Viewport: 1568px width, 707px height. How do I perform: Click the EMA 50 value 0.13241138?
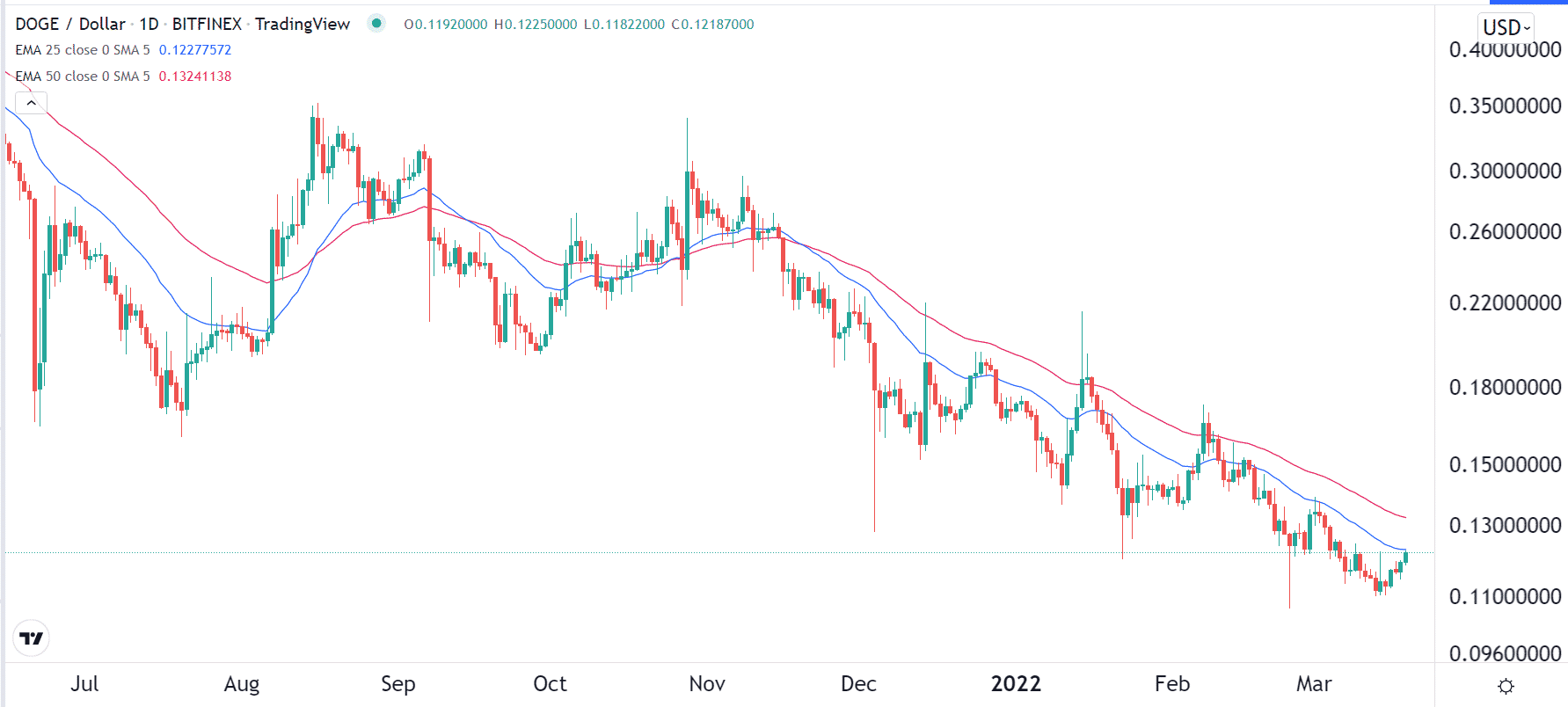point(195,77)
